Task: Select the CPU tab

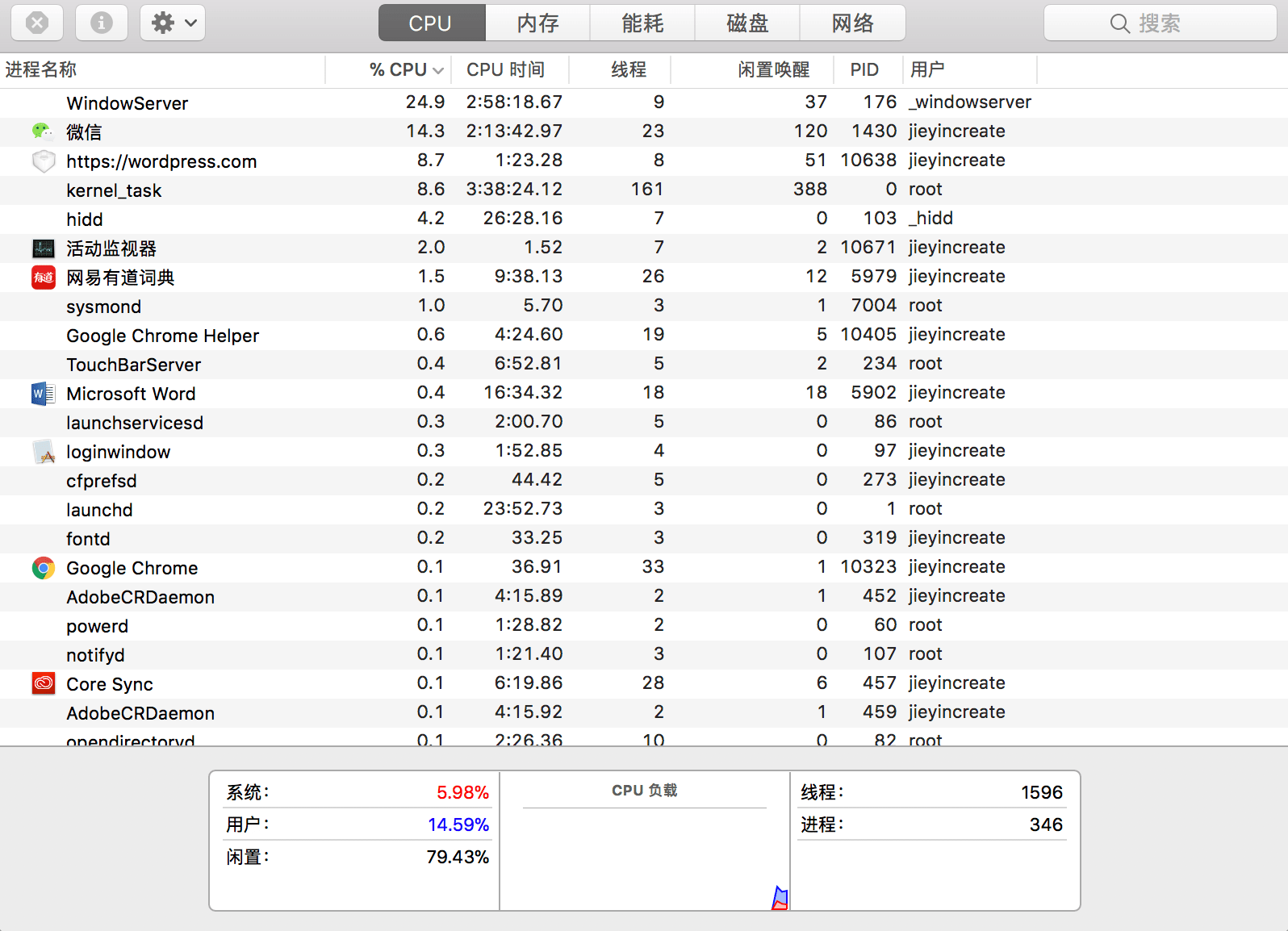Action: 432,23
